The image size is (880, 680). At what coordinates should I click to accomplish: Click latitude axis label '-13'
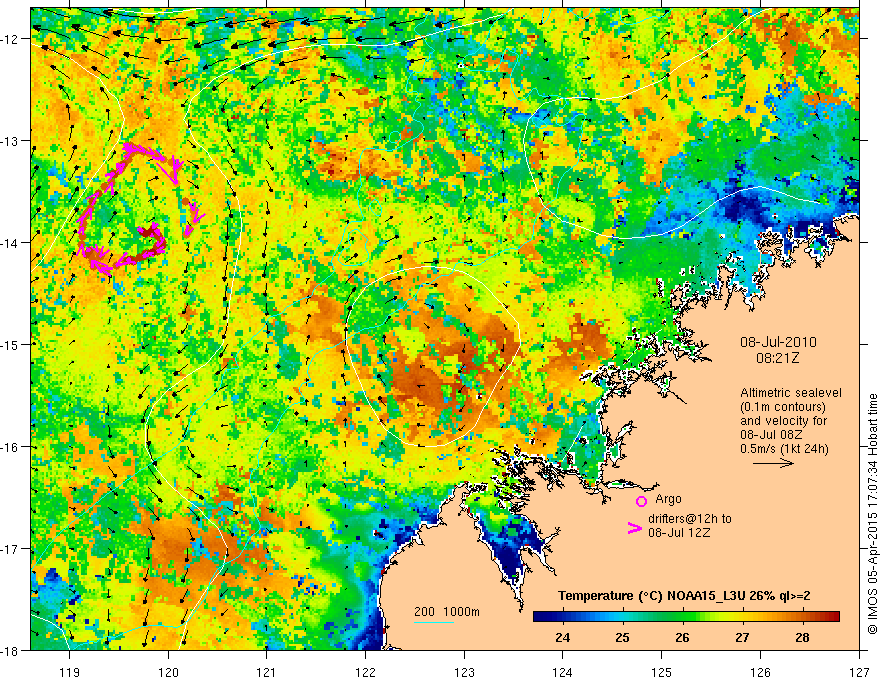click(x=10, y=141)
